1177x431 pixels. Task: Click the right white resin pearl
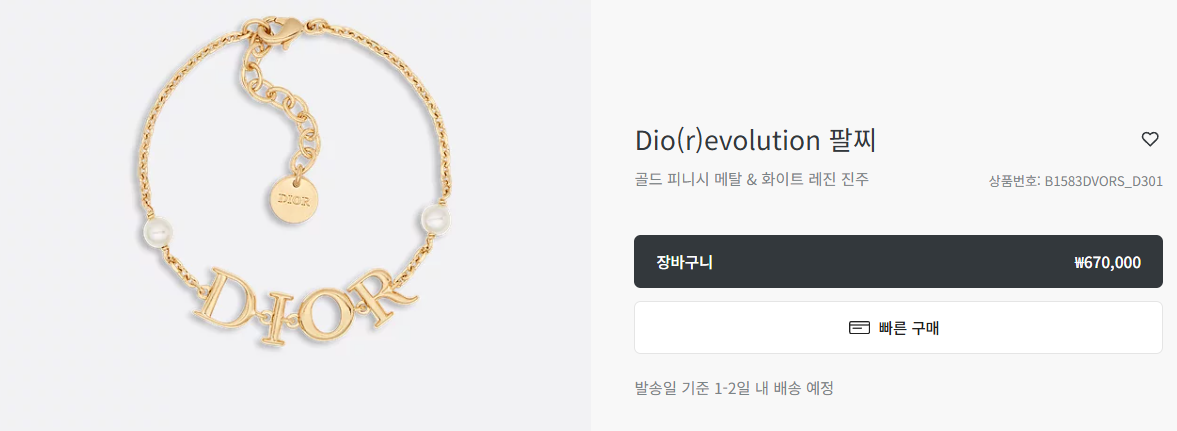(x=433, y=219)
